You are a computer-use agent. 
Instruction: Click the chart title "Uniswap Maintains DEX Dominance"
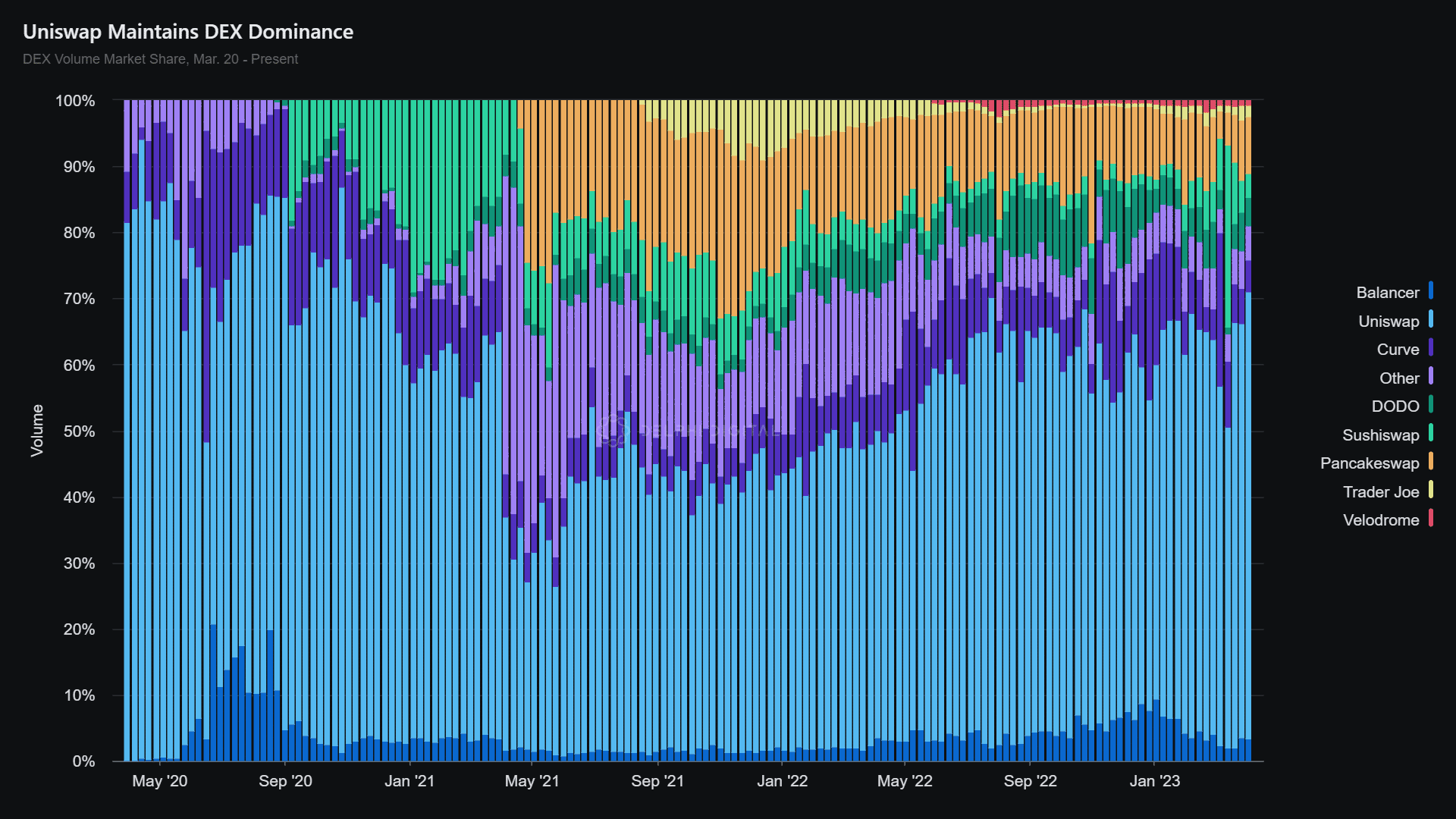pos(188,32)
